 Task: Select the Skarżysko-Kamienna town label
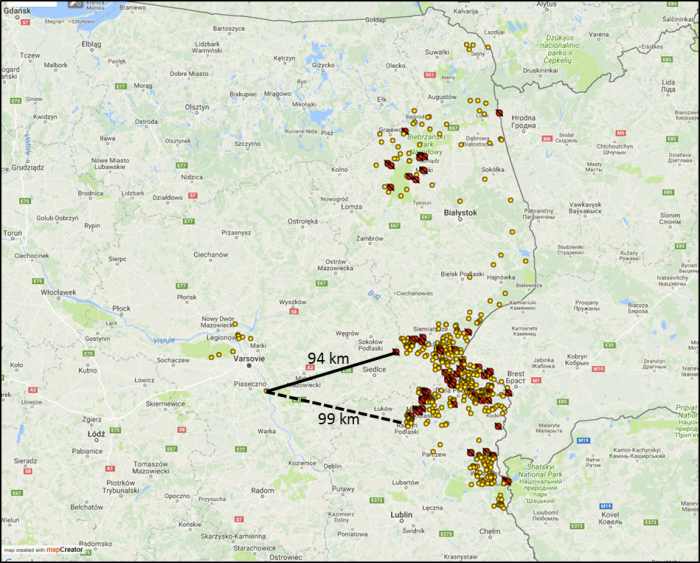[x=233, y=536]
